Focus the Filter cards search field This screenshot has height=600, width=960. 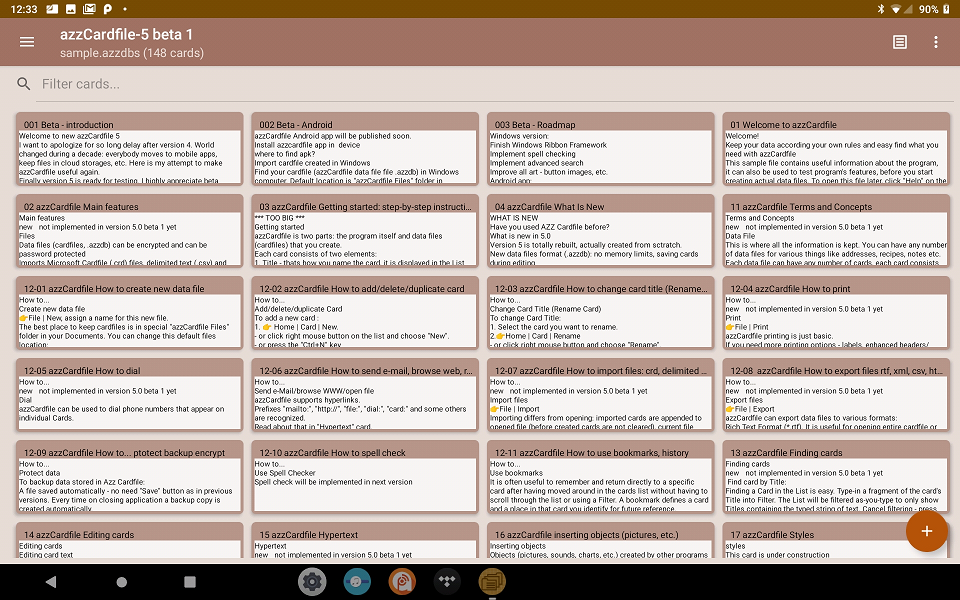coord(495,84)
